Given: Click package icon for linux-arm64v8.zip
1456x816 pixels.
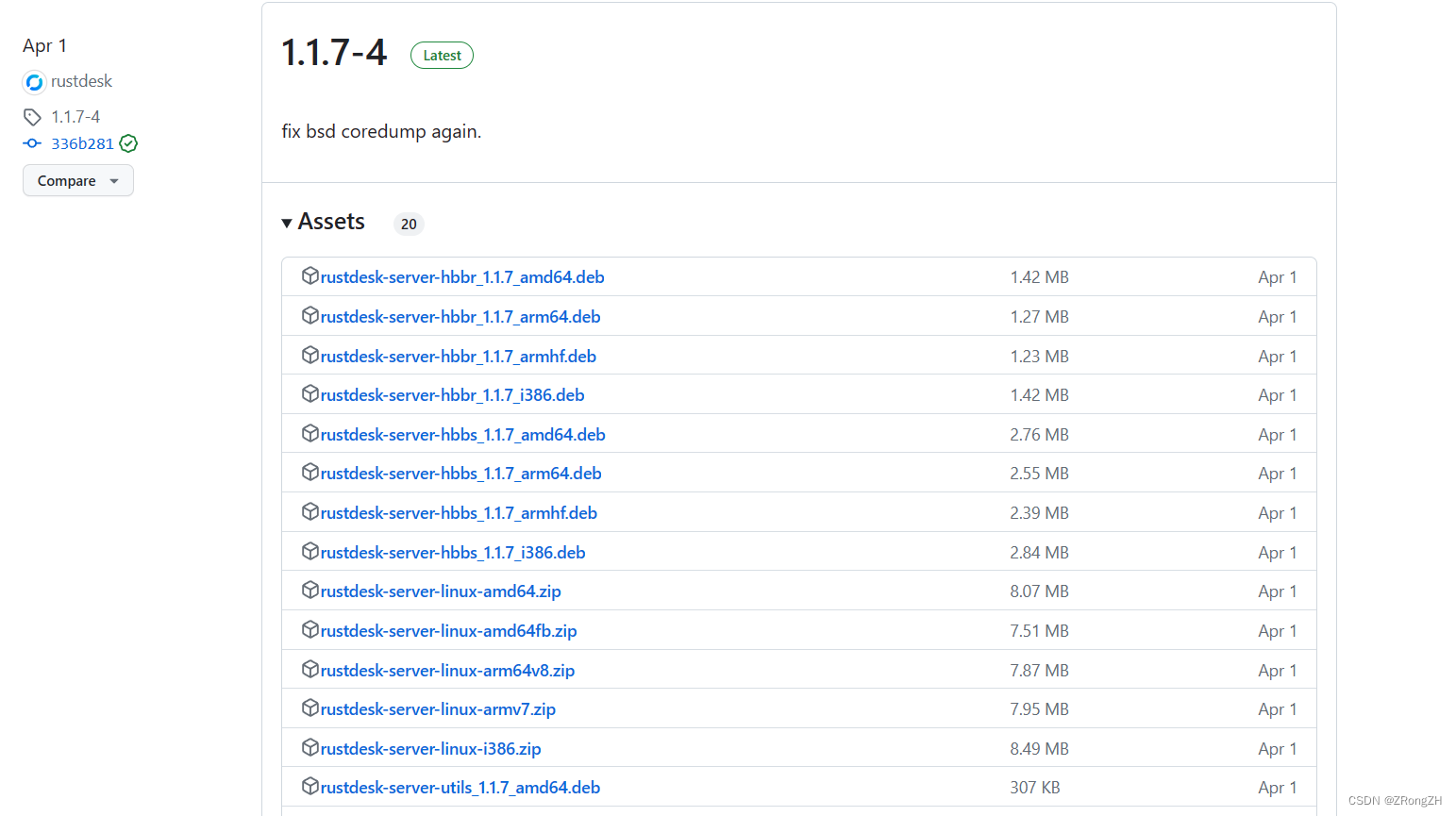Looking at the screenshot, I should click(310, 669).
